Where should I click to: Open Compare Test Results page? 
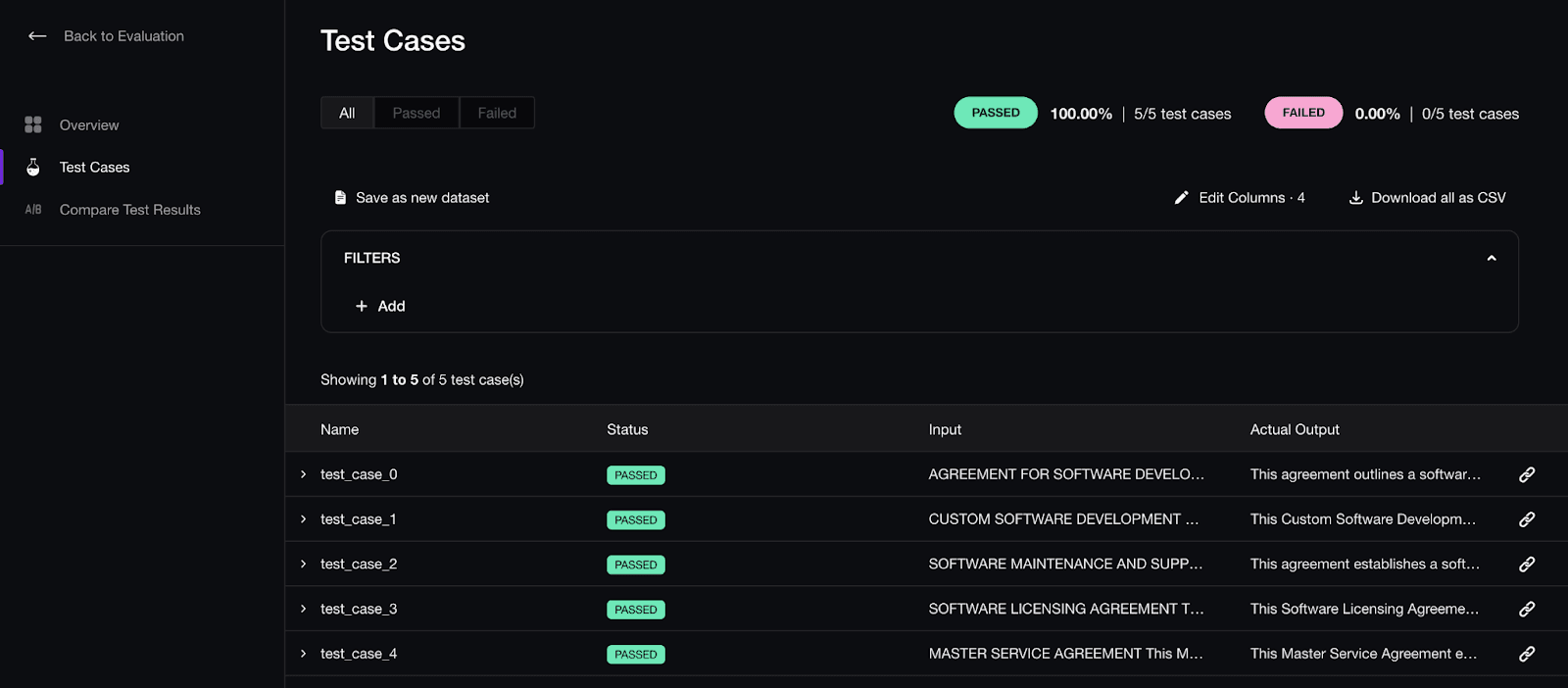coord(129,210)
